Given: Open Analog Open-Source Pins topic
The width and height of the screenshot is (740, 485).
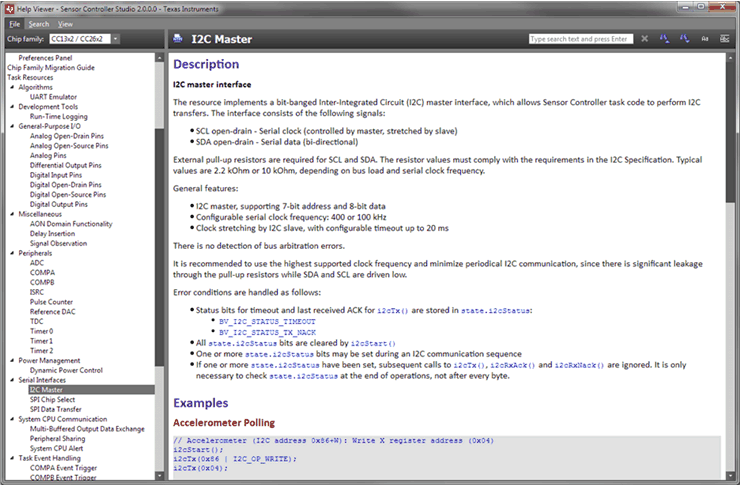Looking at the screenshot, I should pos(69,146).
